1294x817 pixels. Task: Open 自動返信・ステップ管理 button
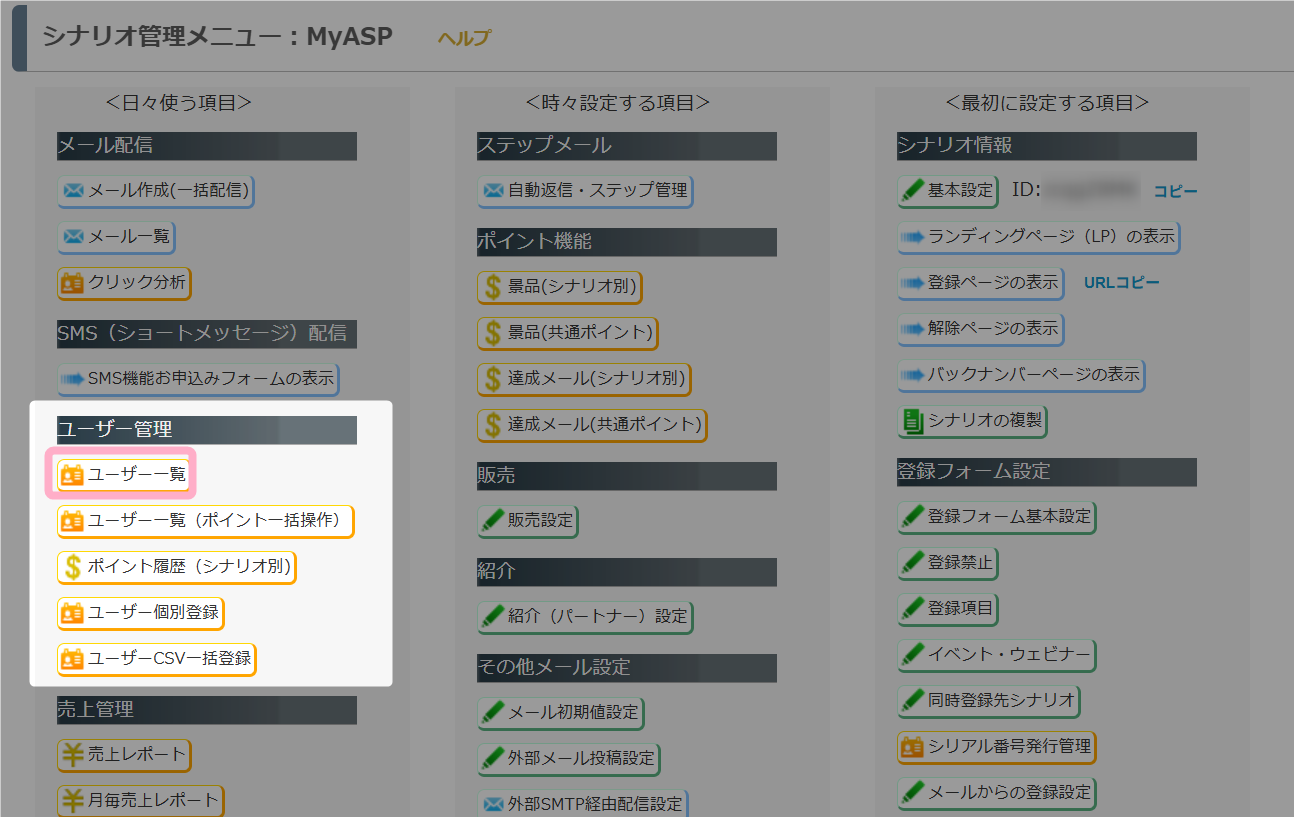pyautogui.click(x=585, y=190)
